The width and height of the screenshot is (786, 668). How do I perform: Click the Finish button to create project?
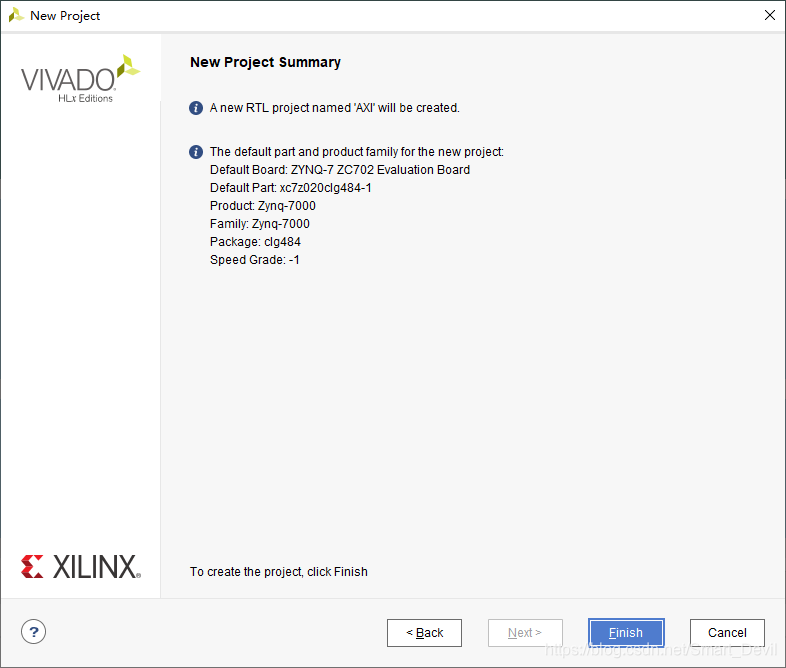point(626,632)
